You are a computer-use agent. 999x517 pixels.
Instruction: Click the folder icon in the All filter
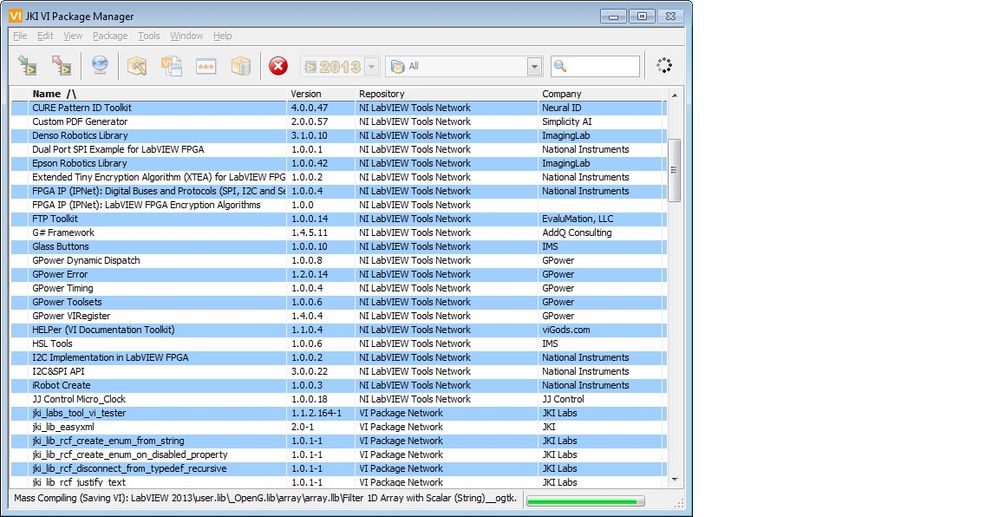(398, 66)
